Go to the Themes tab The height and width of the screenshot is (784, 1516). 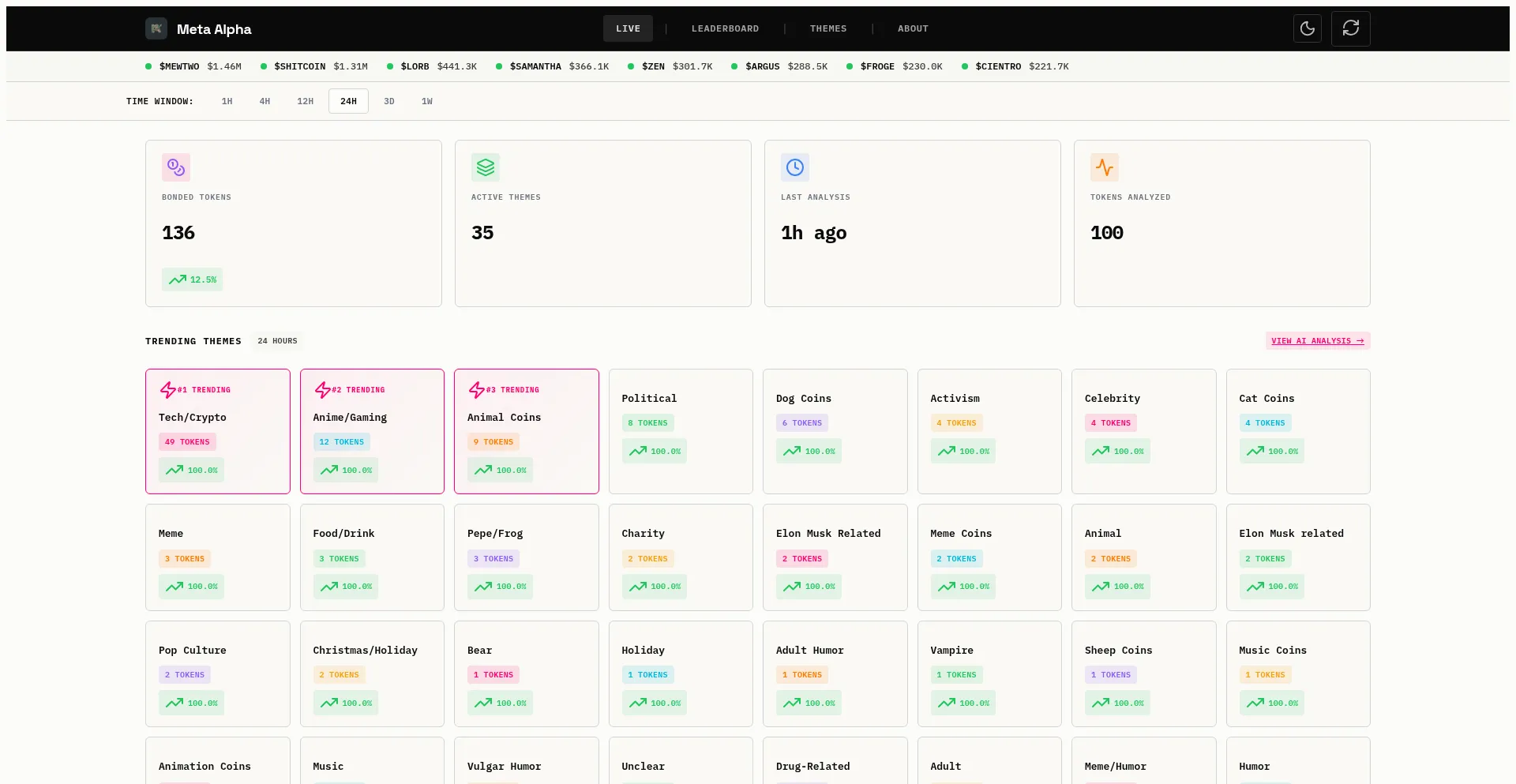click(827, 28)
